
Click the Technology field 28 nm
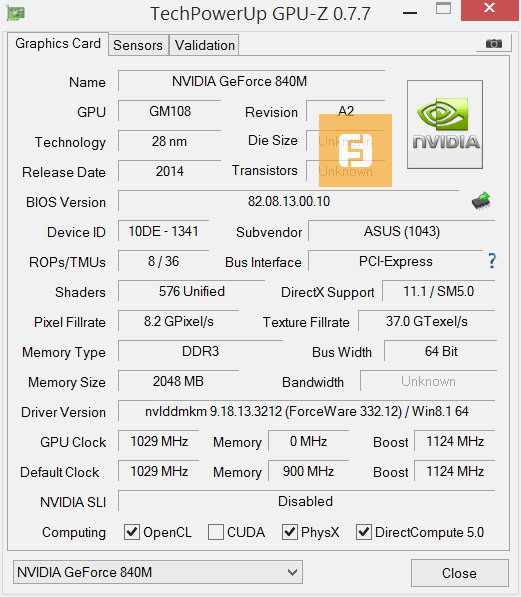click(170, 141)
